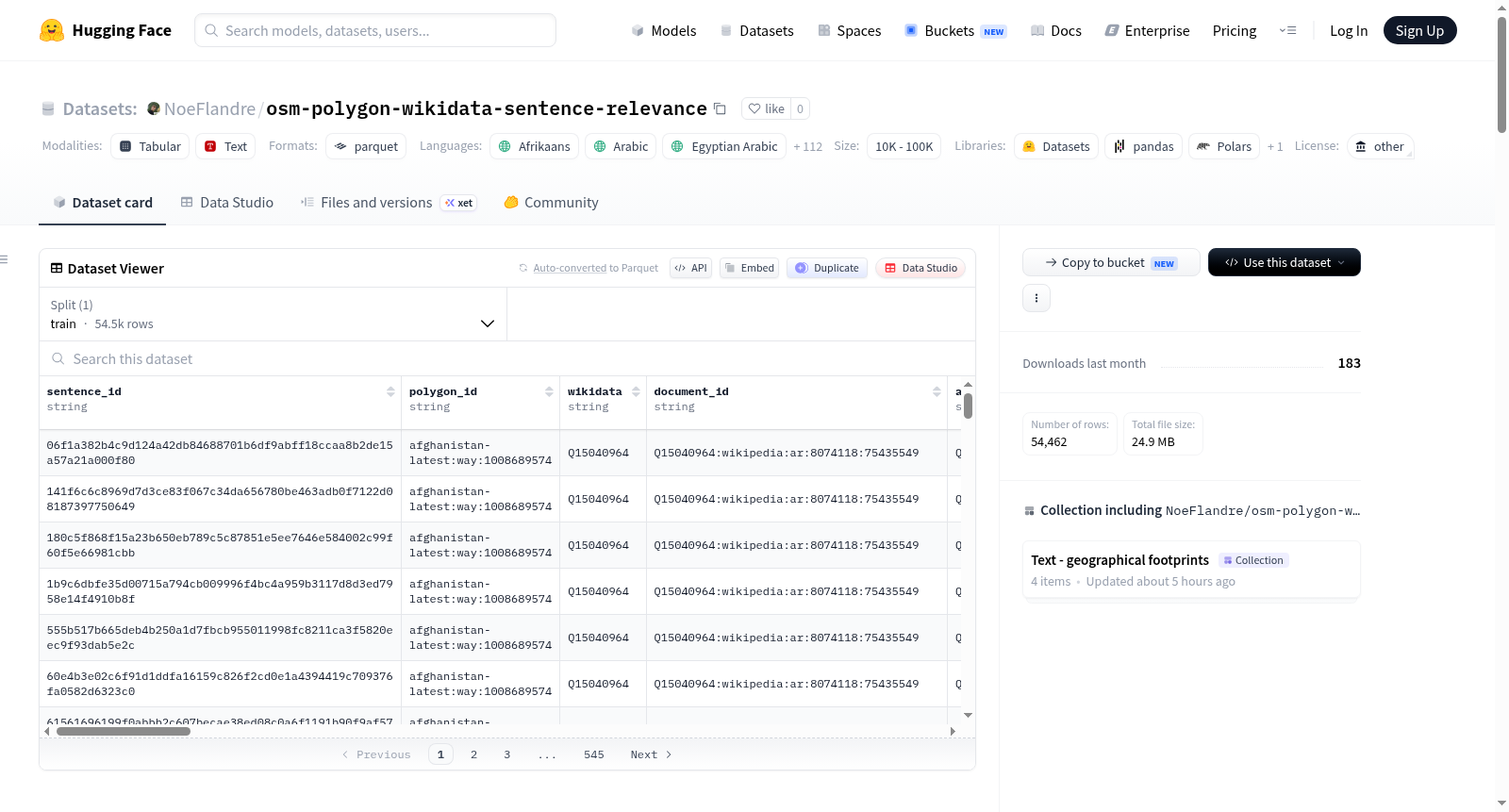Select the 10K - 100K size tag

pyautogui.click(x=904, y=146)
